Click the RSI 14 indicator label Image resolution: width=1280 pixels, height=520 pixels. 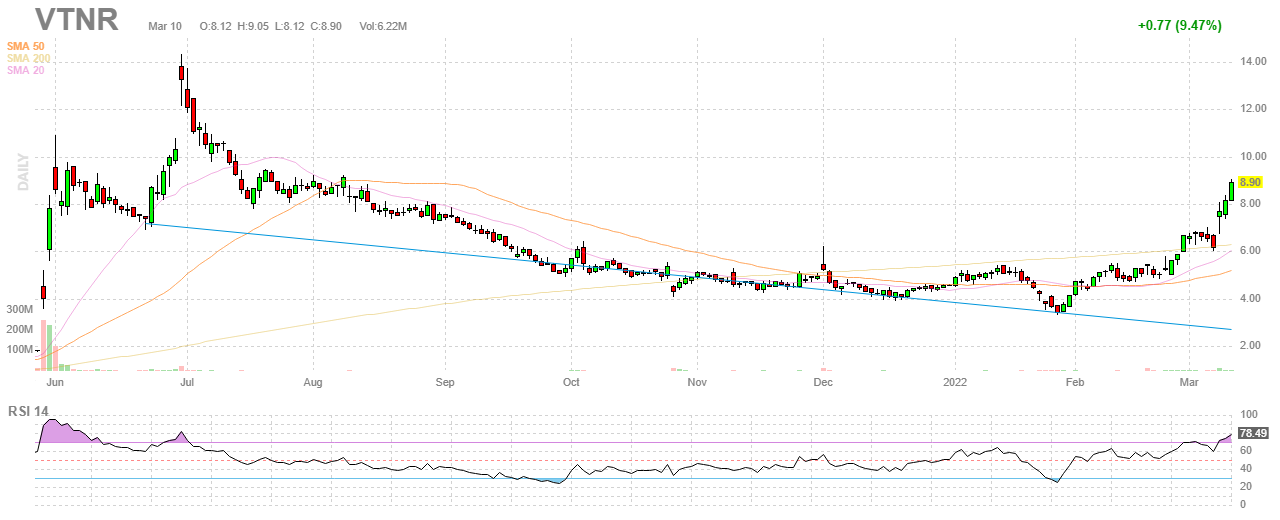click(30, 411)
